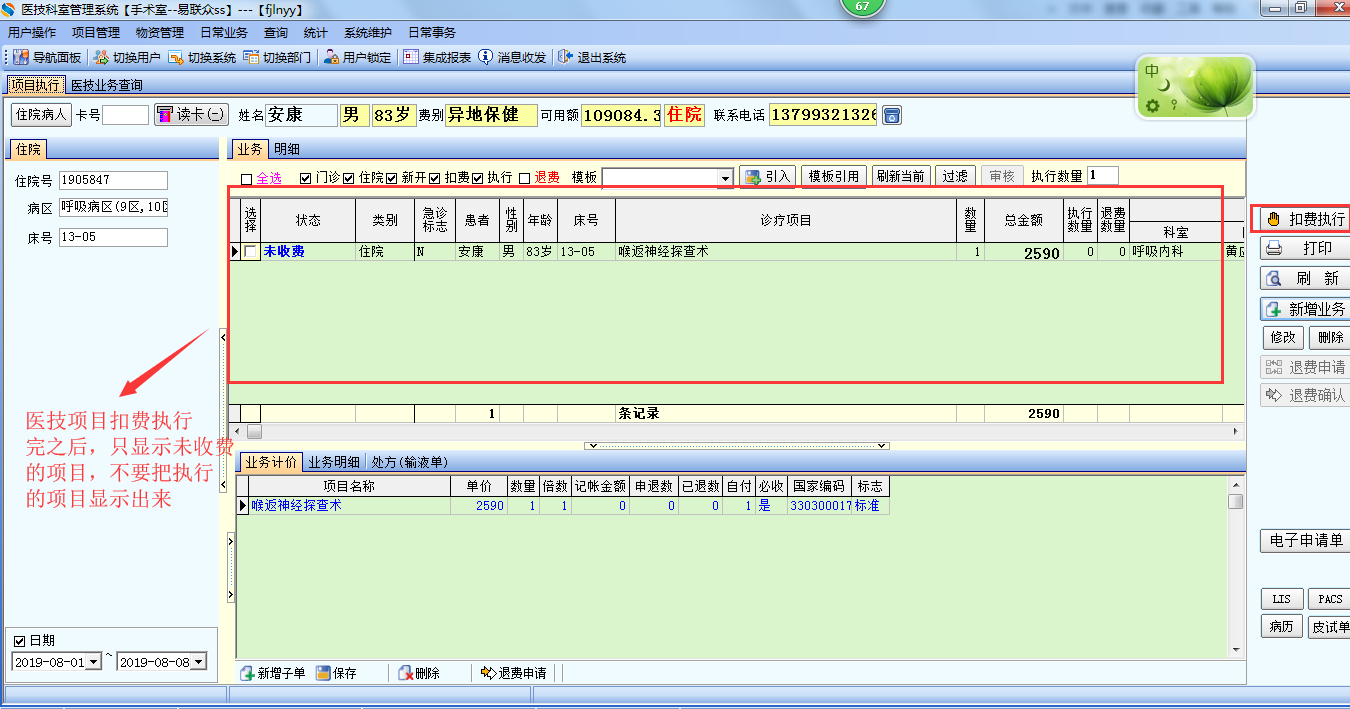This screenshot has width=1350, height=709.
Task: Click the horizontal scrollbar under the business grid
Action: (738, 431)
